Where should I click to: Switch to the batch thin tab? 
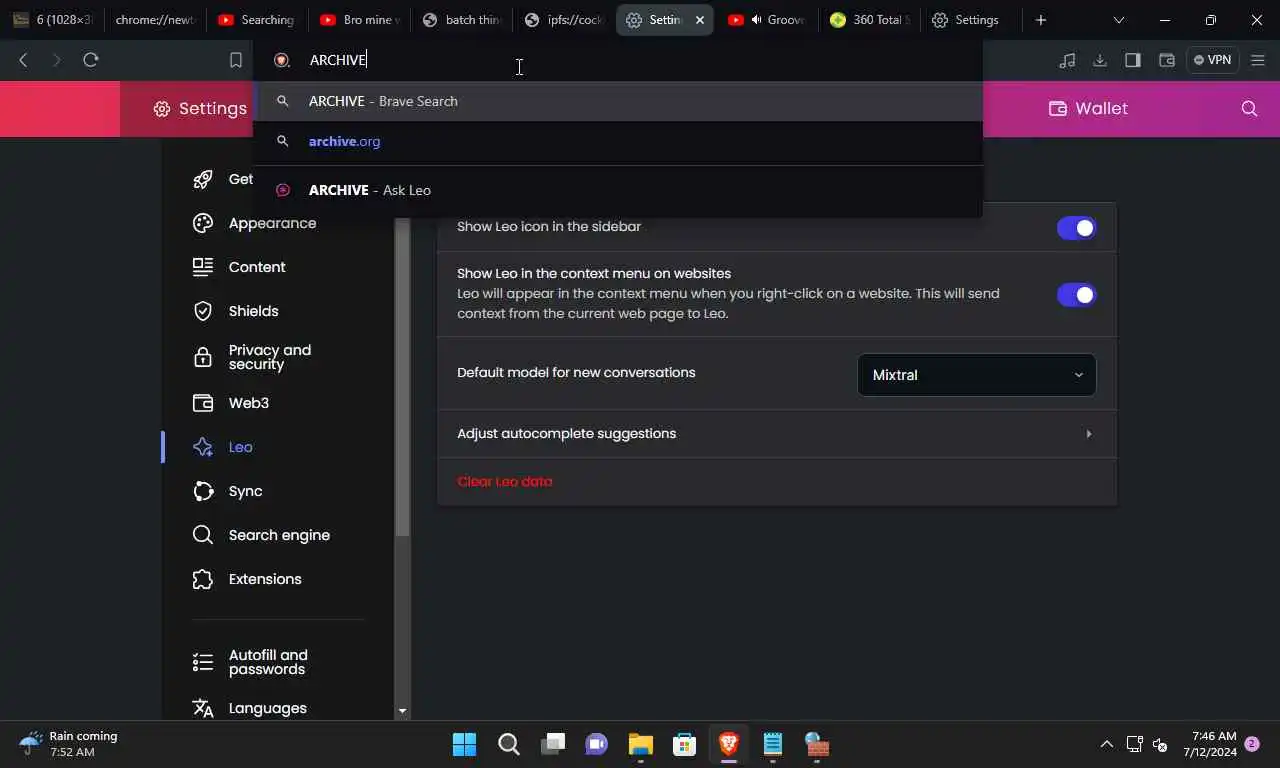462,20
